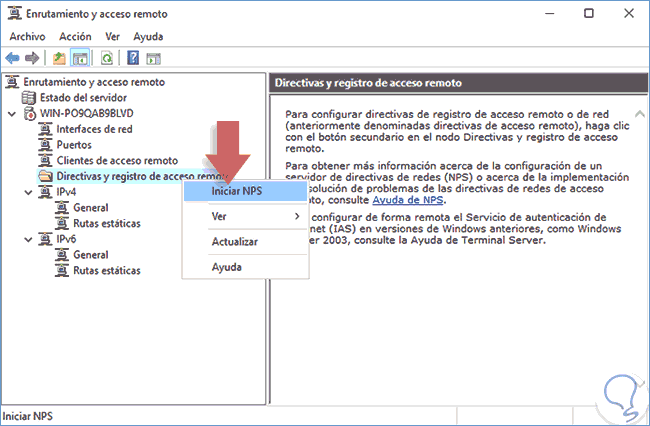This screenshot has height=426, width=650.
Task: Toggle the Show/Hide console tree icon
Action: click(x=80, y=58)
